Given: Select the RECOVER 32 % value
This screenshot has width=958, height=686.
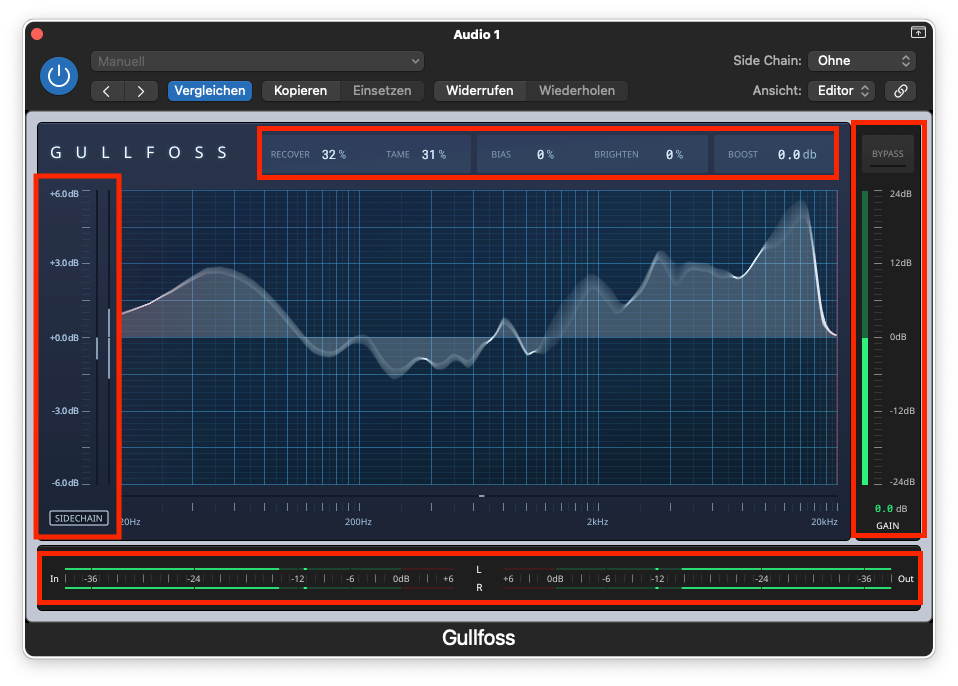Looking at the screenshot, I should click(334, 155).
